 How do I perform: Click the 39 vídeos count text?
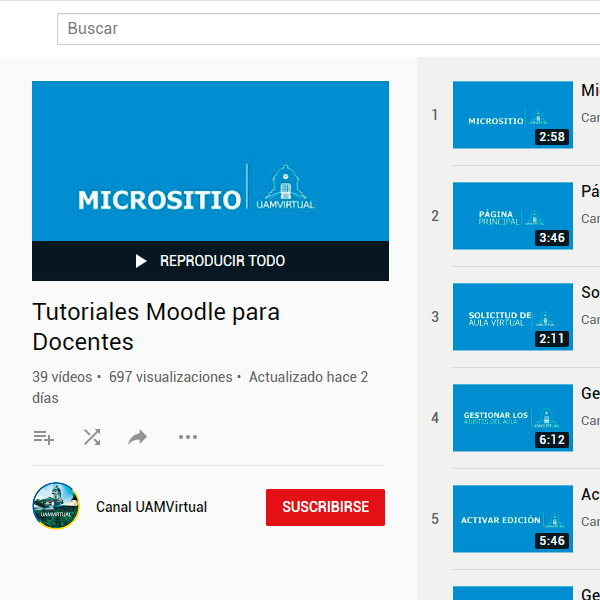click(62, 377)
